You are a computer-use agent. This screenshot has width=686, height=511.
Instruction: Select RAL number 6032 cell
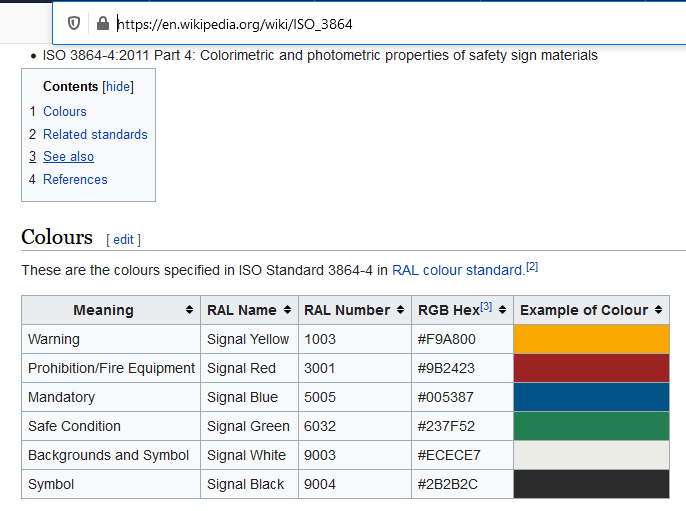pos(355,426)
